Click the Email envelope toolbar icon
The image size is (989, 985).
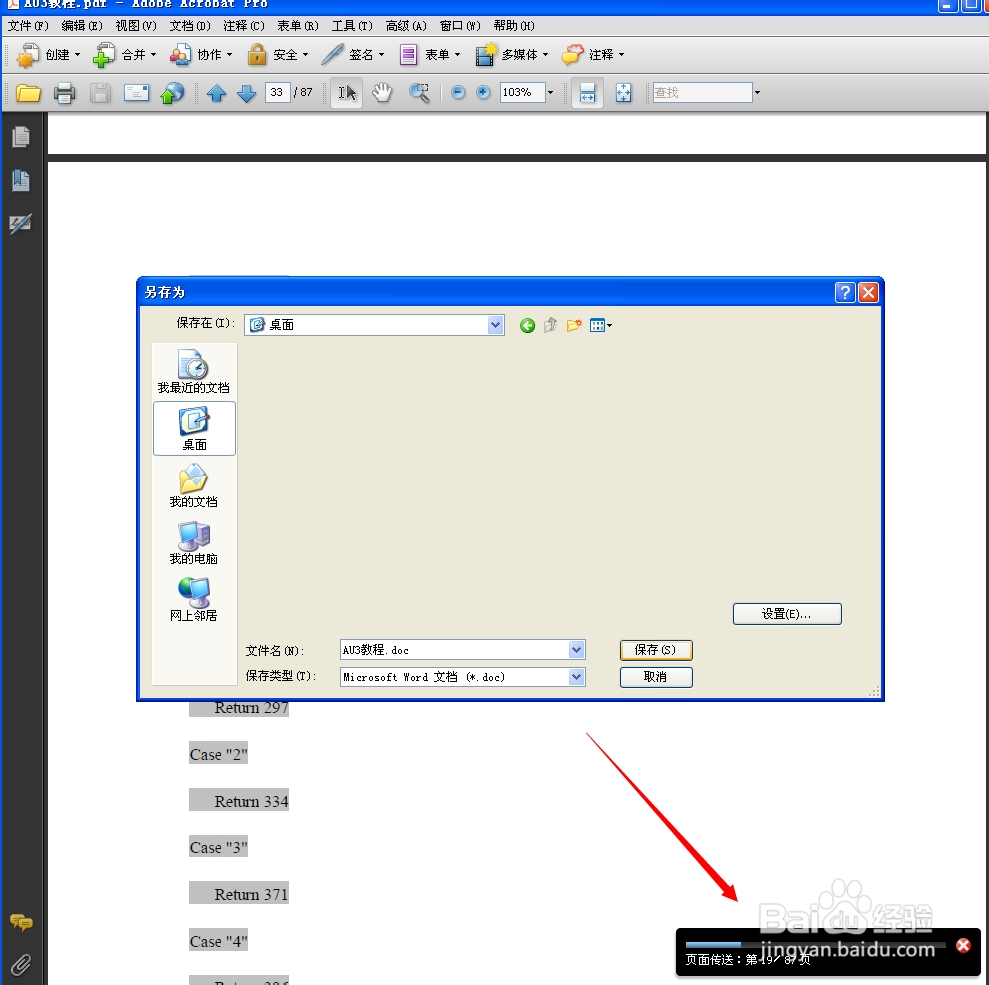[x=136, y=93]
